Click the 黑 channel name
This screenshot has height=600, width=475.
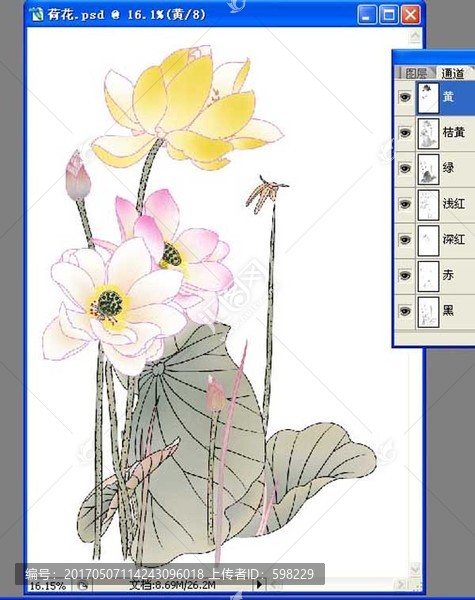448,310
